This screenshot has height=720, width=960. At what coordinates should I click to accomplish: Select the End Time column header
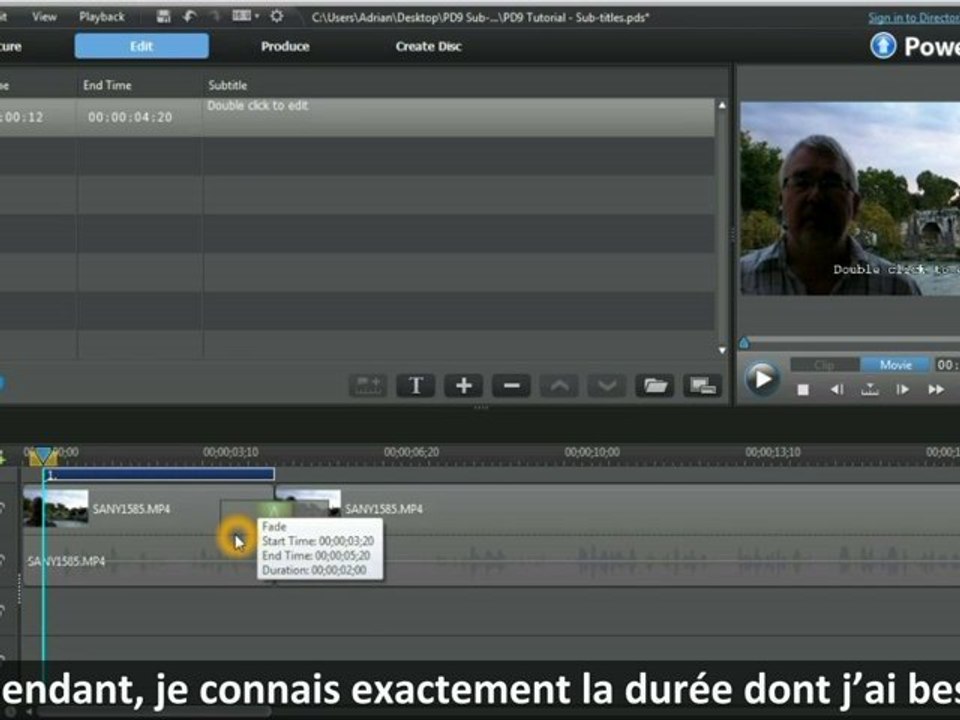107,85
